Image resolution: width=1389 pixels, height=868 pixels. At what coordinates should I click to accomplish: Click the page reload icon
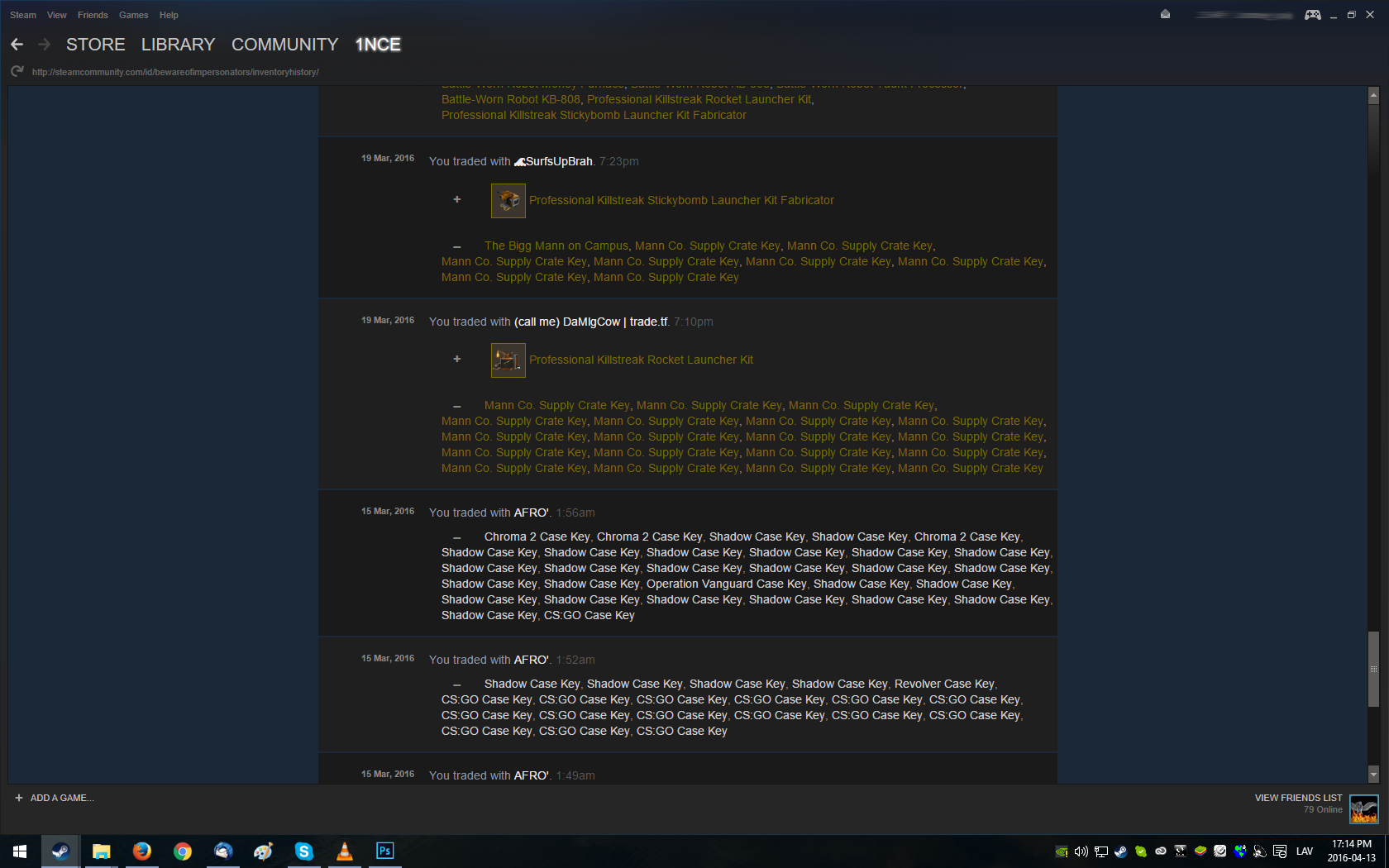coord(17,72)
